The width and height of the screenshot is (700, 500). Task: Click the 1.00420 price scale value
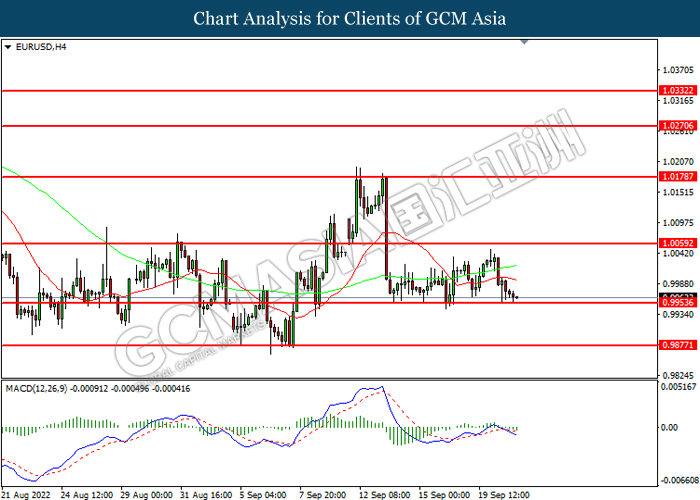(x=679, y=254)
